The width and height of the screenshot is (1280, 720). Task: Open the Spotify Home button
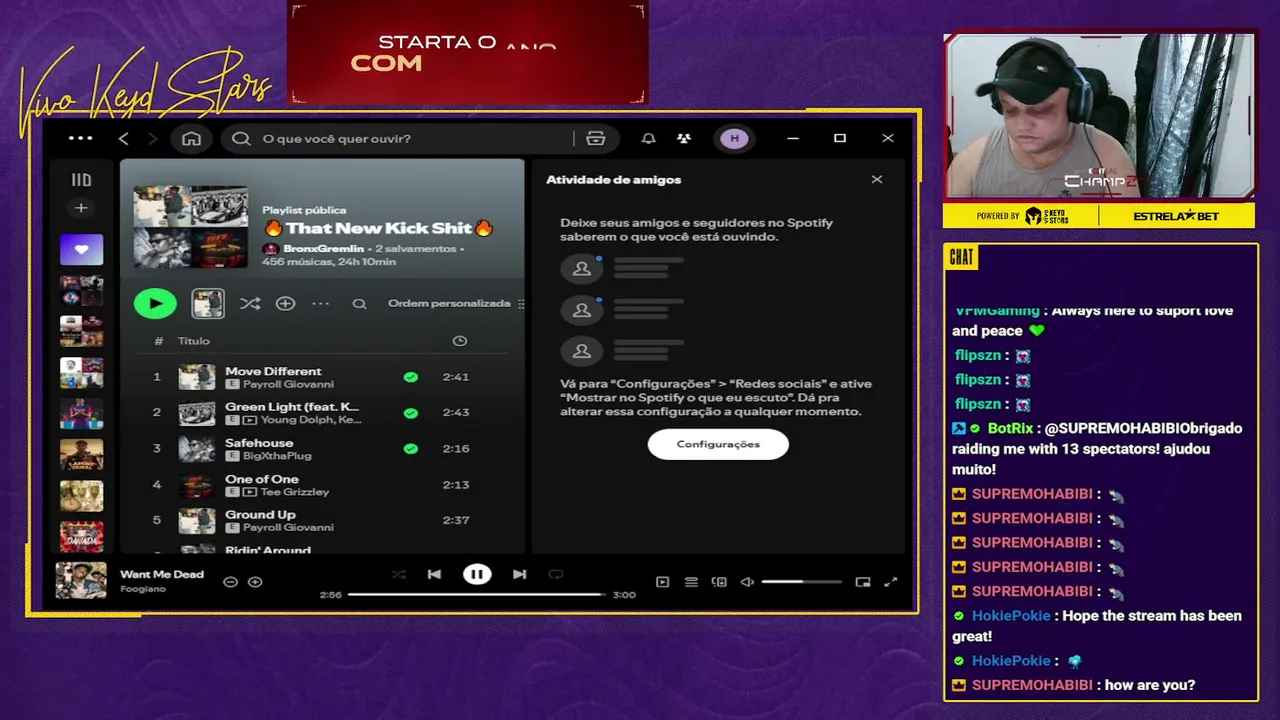[x=191, y=138]
